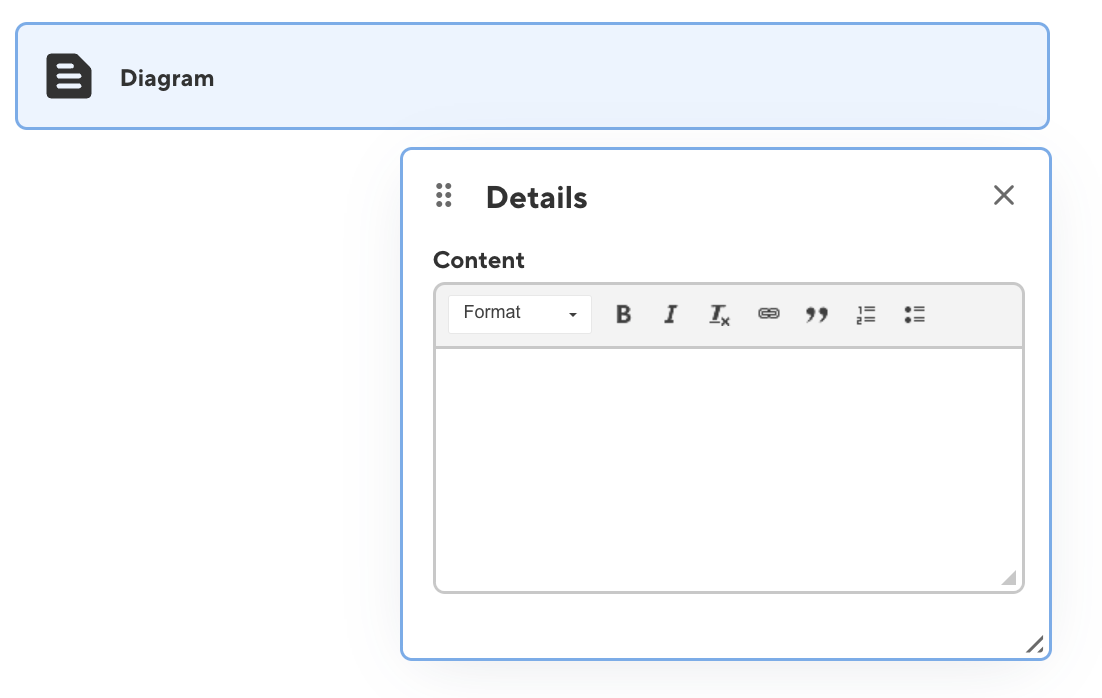Remove text formatting with the Ix icon
Screen dimensions: 1102x698
pyautogui.click(x=719, y=314)
